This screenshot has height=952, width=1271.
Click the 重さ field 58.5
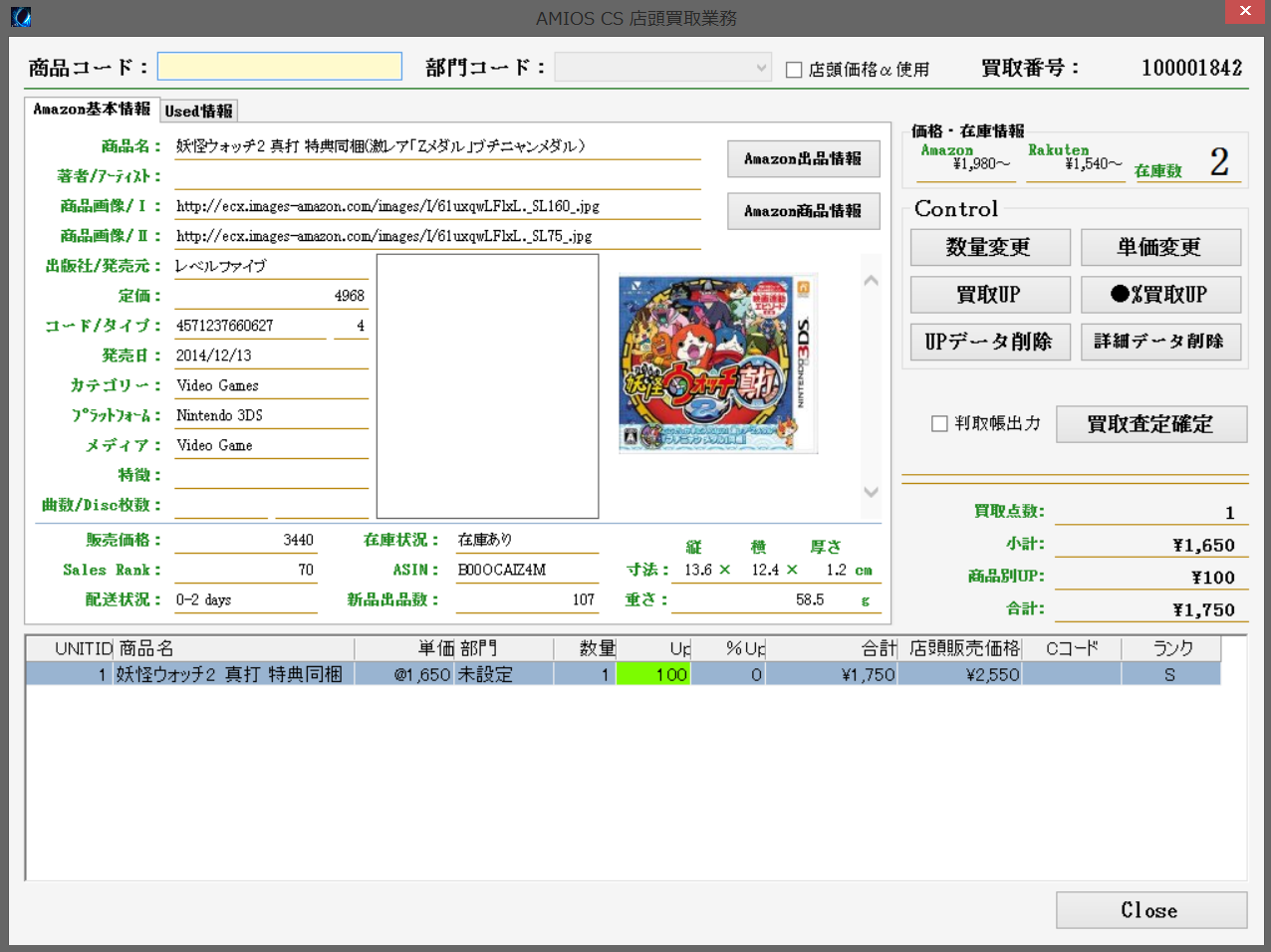tap(777, 599)
